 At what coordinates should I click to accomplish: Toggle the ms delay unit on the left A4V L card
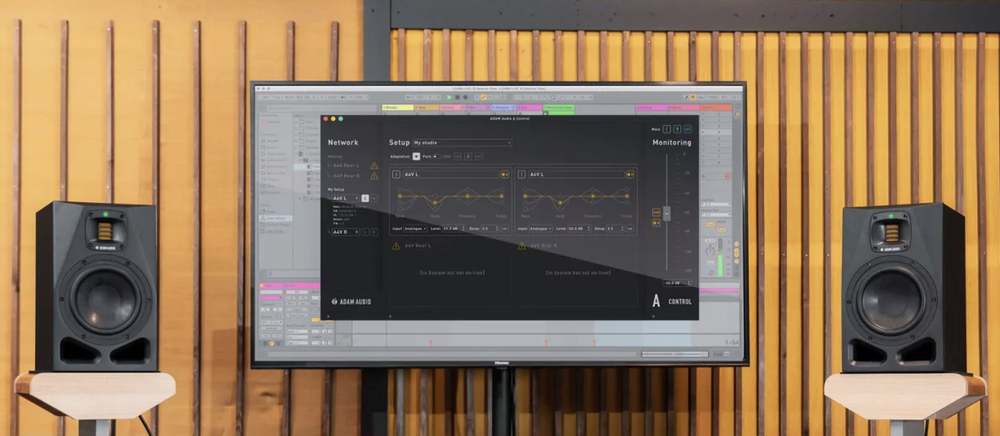[505, 228]
